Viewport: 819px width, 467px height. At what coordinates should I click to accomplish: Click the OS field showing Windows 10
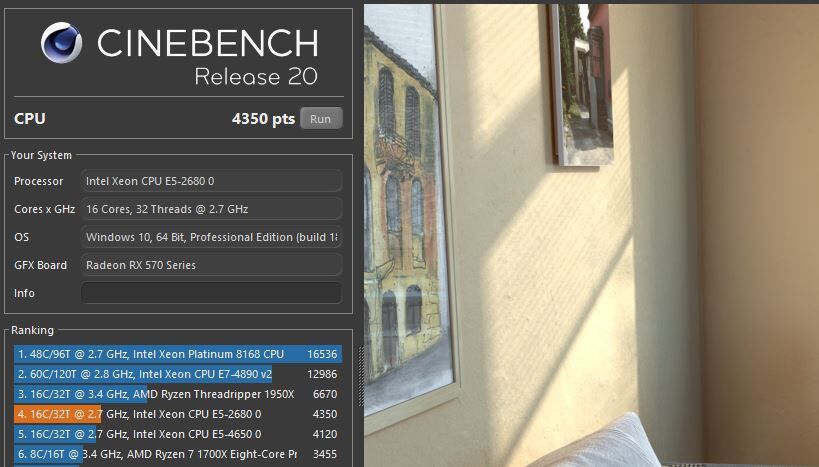[x=212, y=237]
